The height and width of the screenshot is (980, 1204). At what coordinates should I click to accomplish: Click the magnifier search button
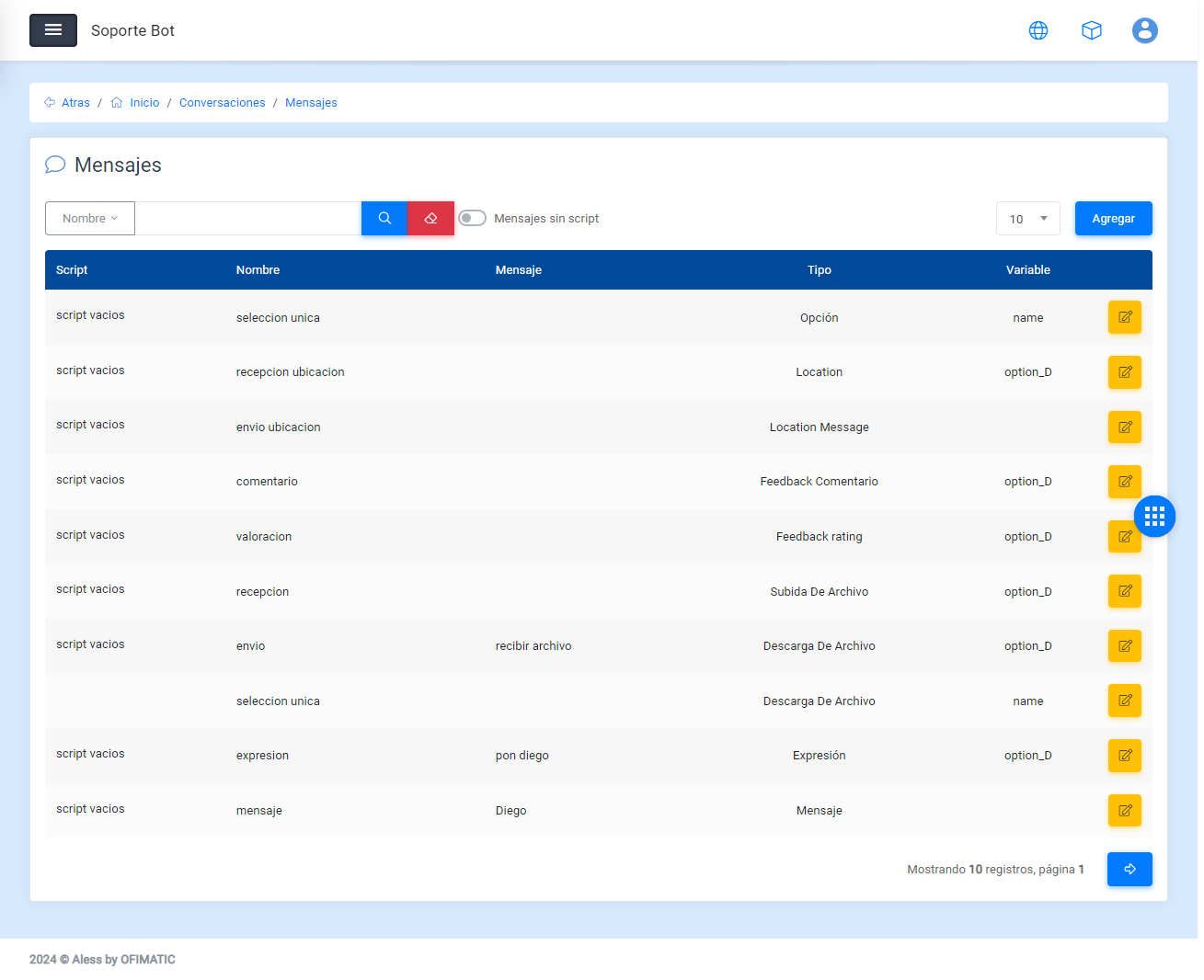384,219
